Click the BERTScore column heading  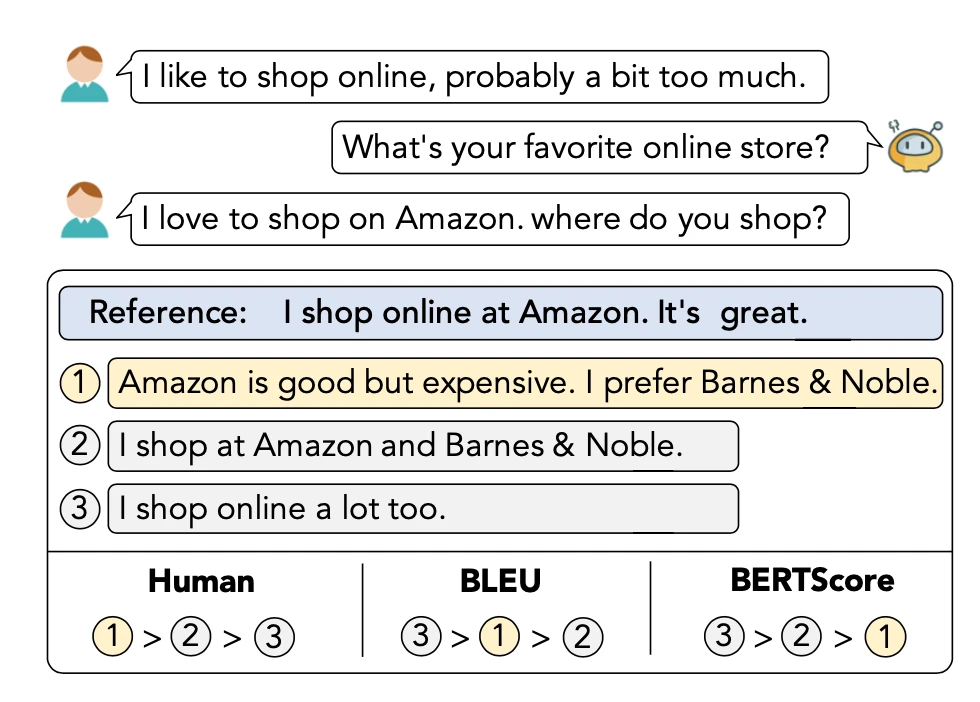[812, 581]
